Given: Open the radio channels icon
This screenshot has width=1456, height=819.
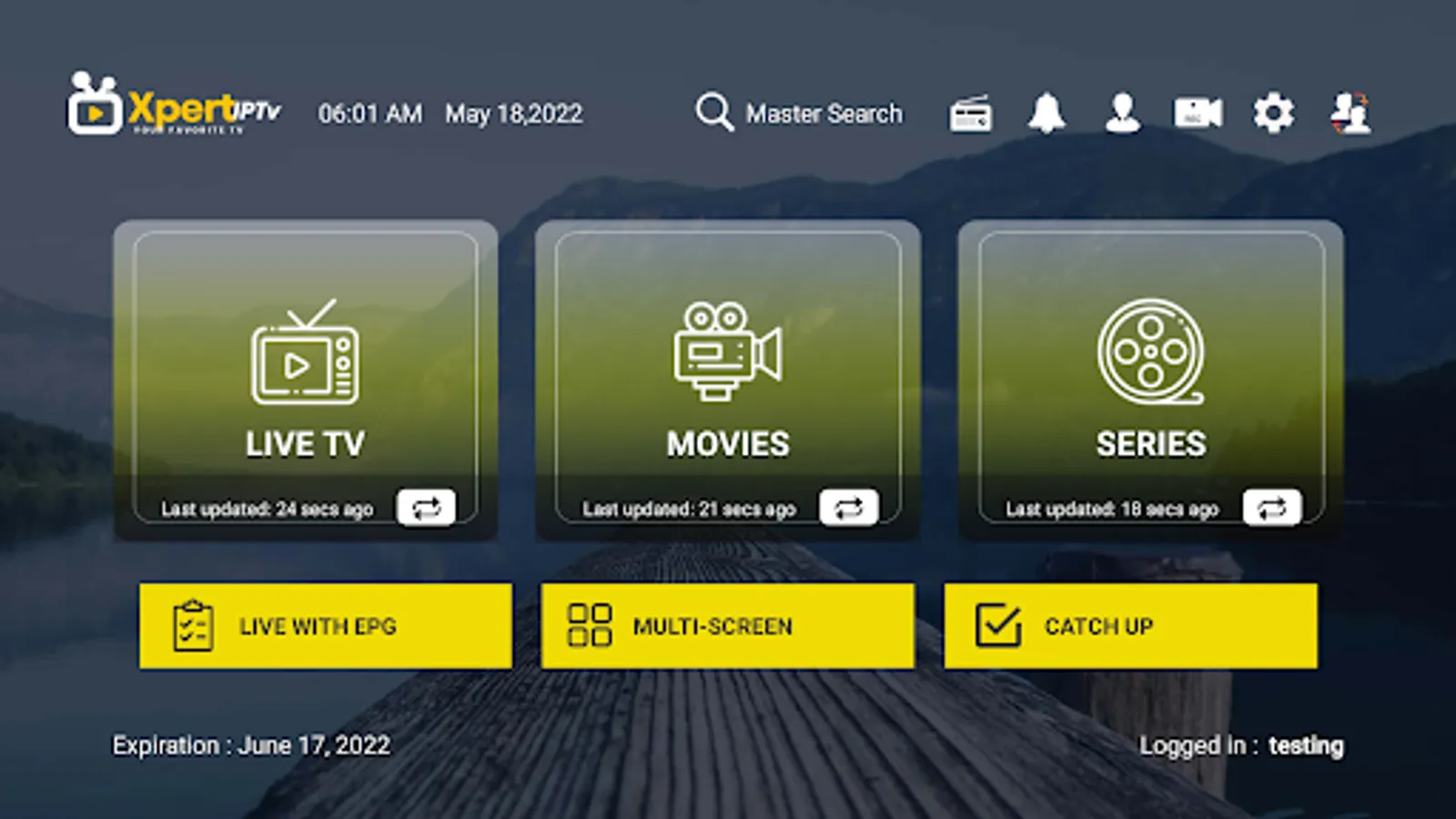Looking at the screenshot, I should point(969,112).
